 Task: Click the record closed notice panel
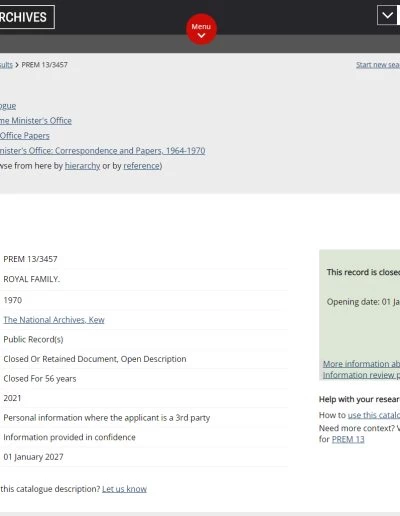click(360, 315)
